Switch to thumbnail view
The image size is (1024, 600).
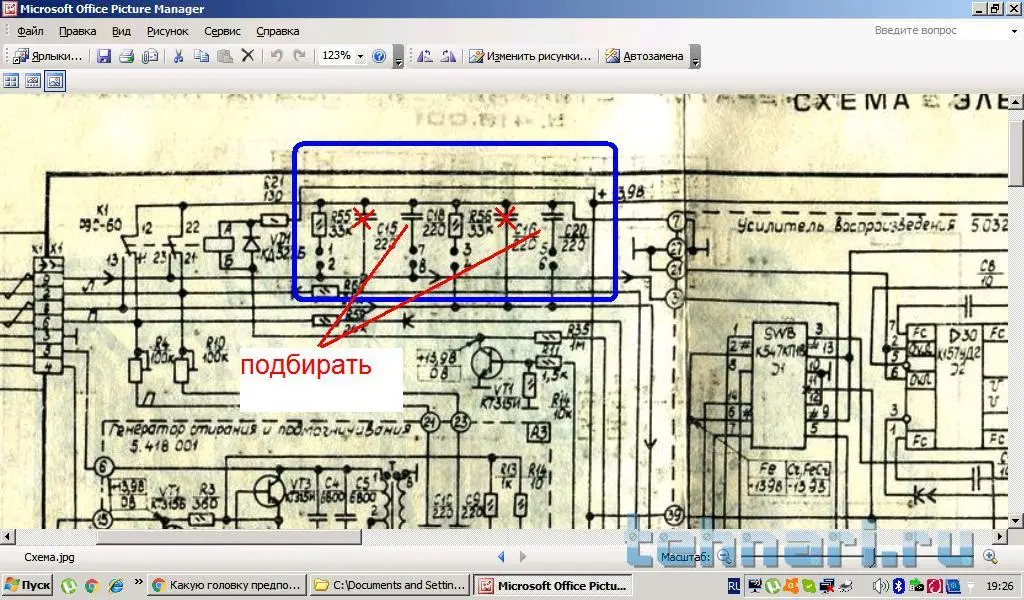11,81
